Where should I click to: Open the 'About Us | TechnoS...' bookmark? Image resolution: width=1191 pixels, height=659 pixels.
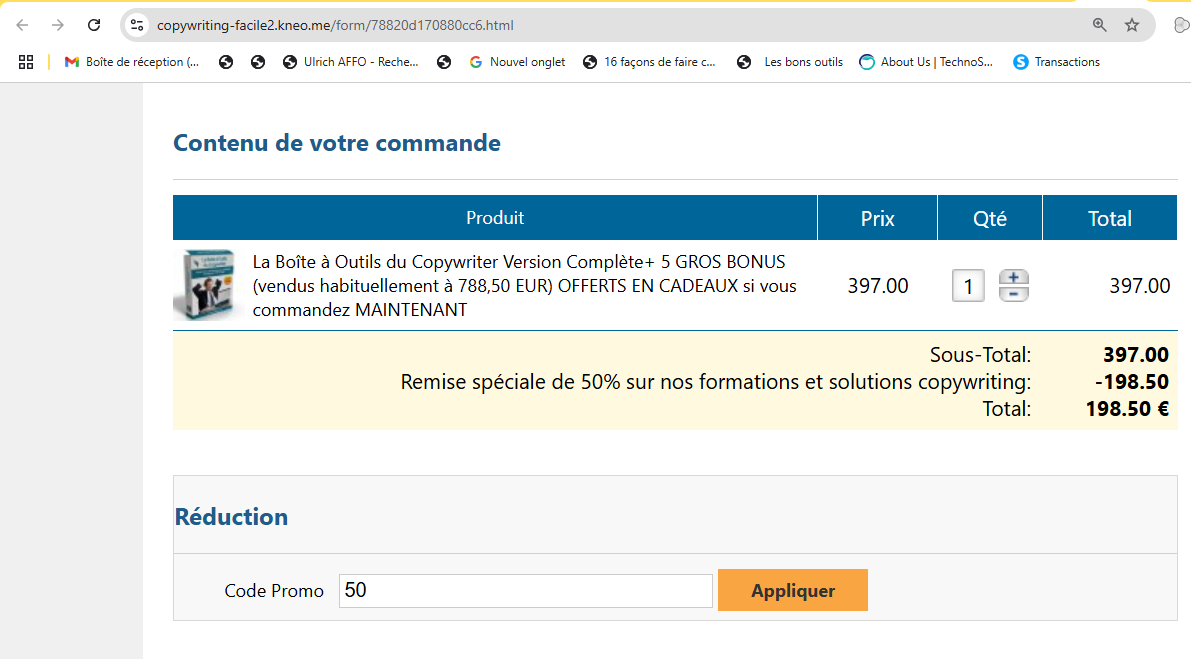tap(926, 62)
